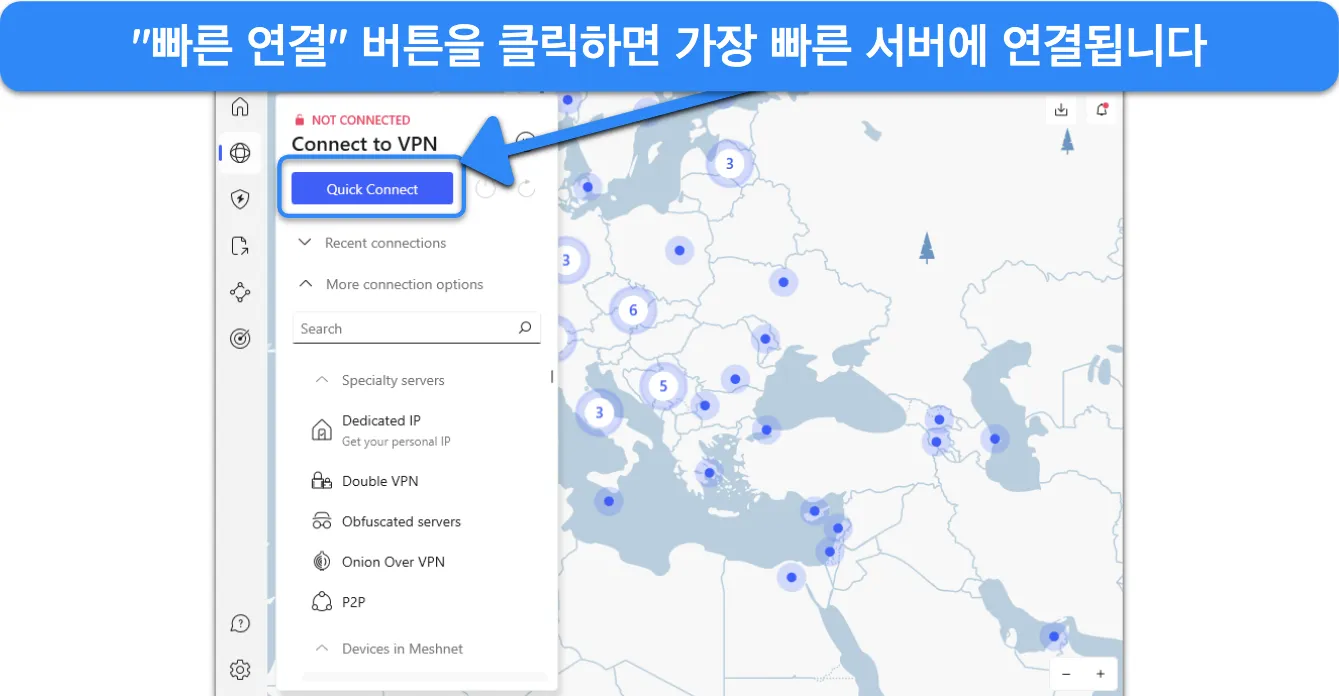Select the globe VPN map sidebar icon

[x=240, y=153]
